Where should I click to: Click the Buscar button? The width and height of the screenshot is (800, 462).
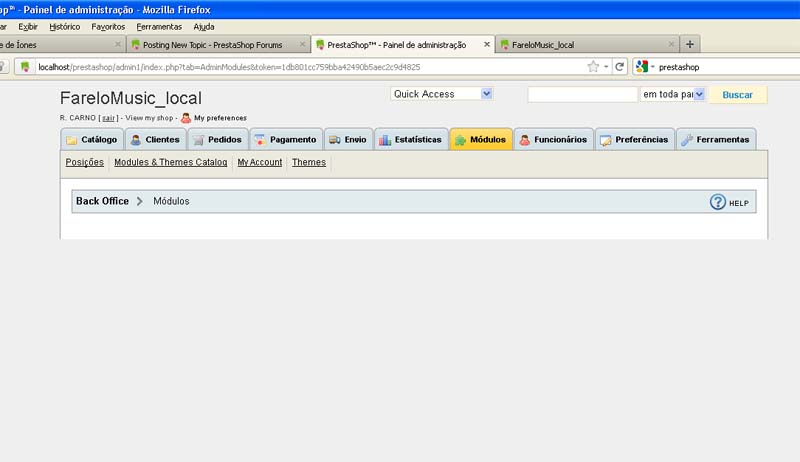(738, 94)
